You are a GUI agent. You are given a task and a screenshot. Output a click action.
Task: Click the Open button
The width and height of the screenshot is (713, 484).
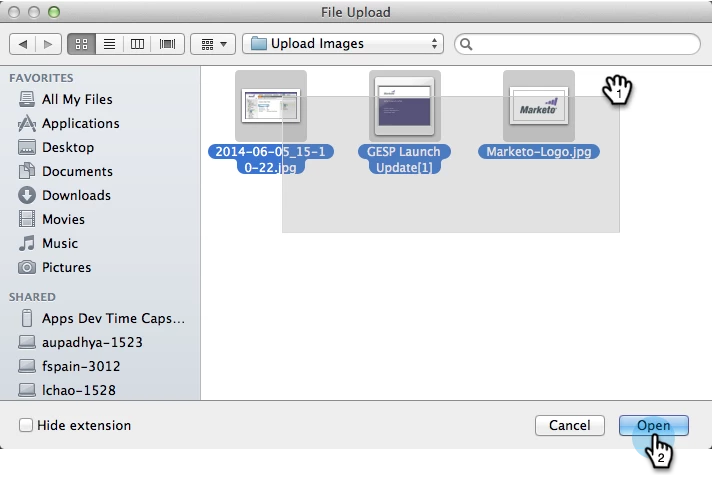(653, 425)
